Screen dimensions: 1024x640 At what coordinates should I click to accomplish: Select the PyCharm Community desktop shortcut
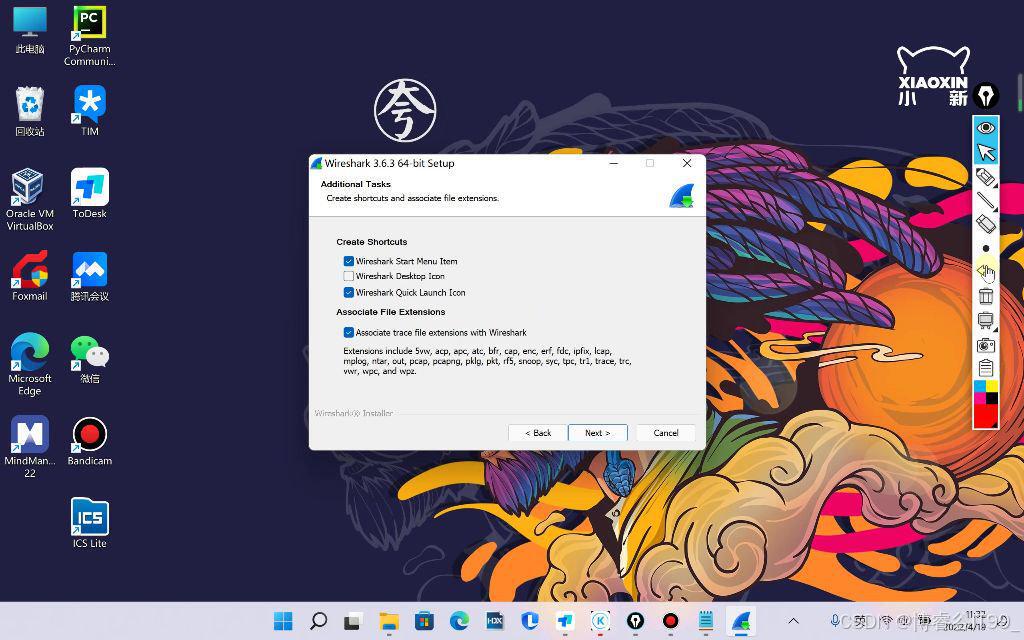point(89,36)
